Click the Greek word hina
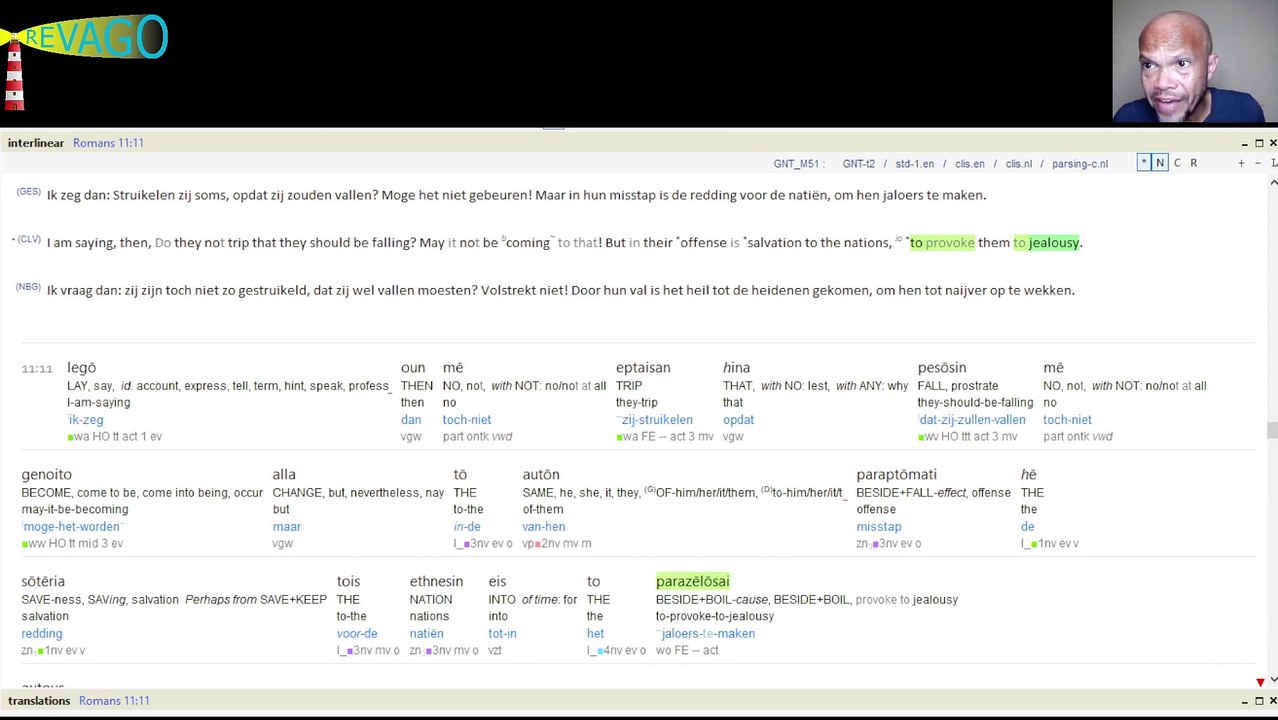1278x720 pixels. point(736,368)
